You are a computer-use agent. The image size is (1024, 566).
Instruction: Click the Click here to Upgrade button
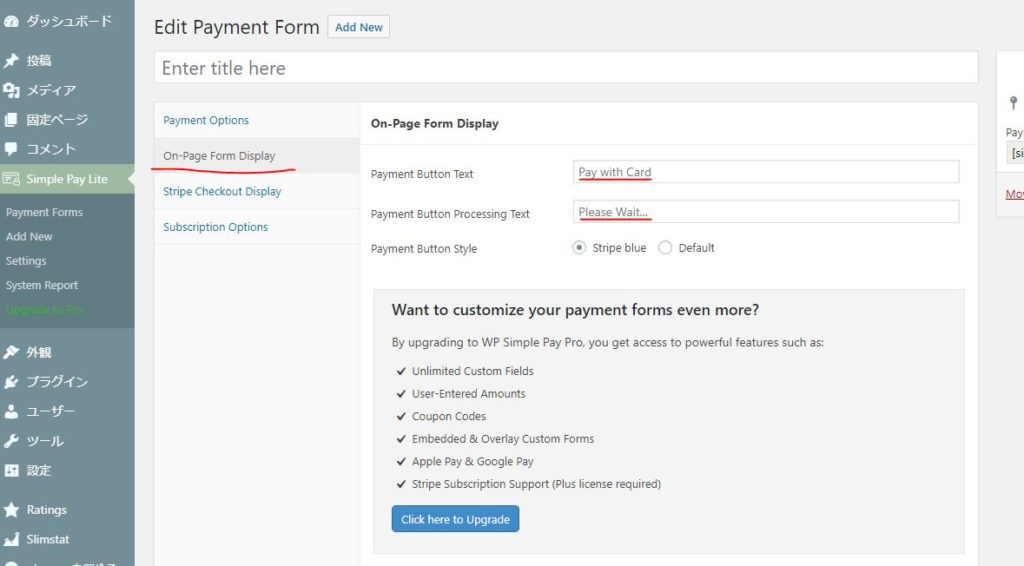(x=455, y=519)
